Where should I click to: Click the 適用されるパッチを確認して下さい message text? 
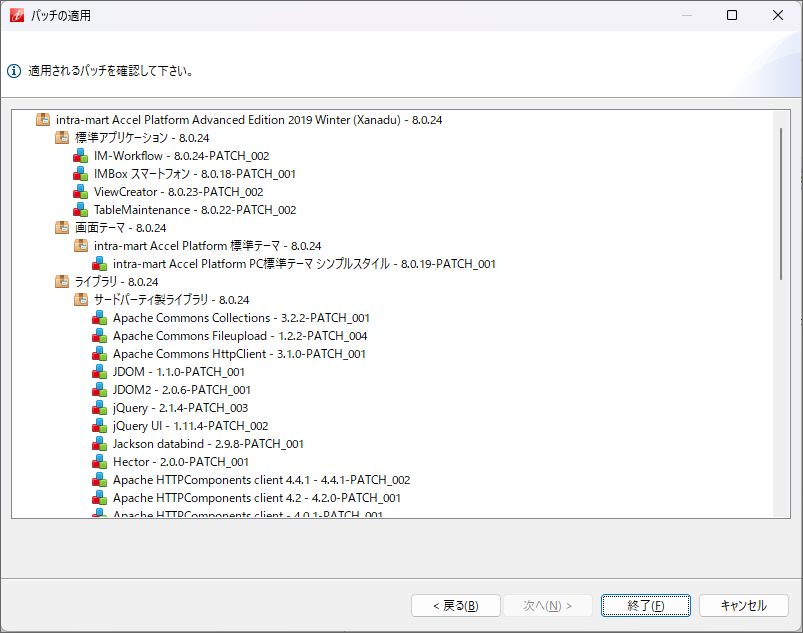pos(112,71)
